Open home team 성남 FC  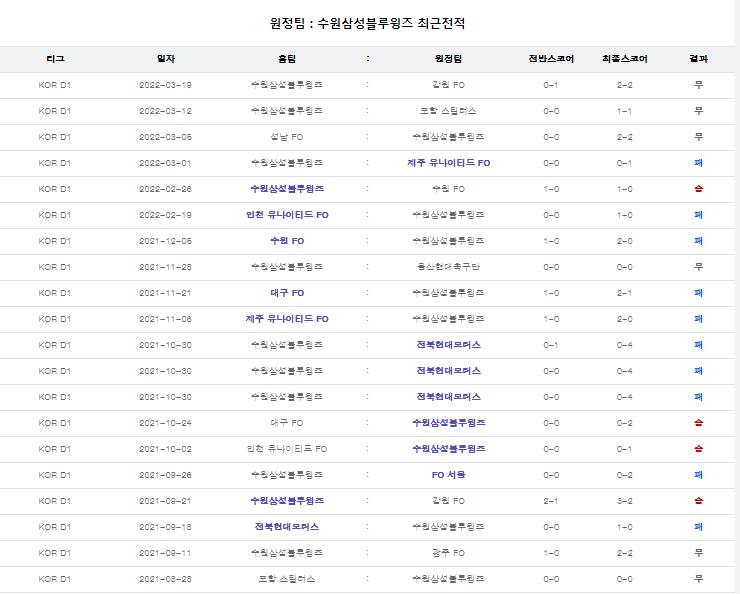tap(287, 137)
